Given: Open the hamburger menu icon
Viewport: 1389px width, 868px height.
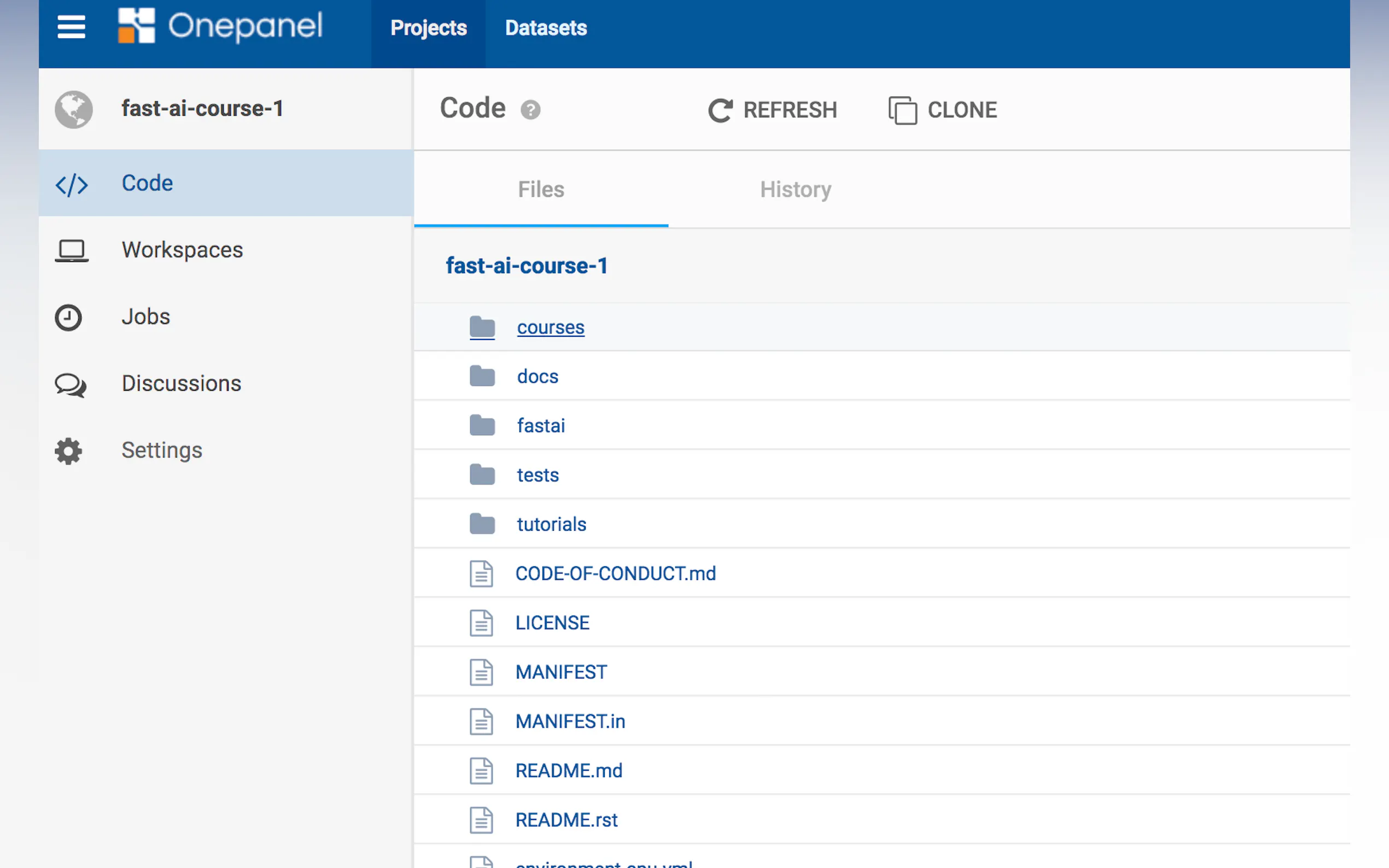Looking at the screenshot, I should pyautogui.click(x=71, y=27).
